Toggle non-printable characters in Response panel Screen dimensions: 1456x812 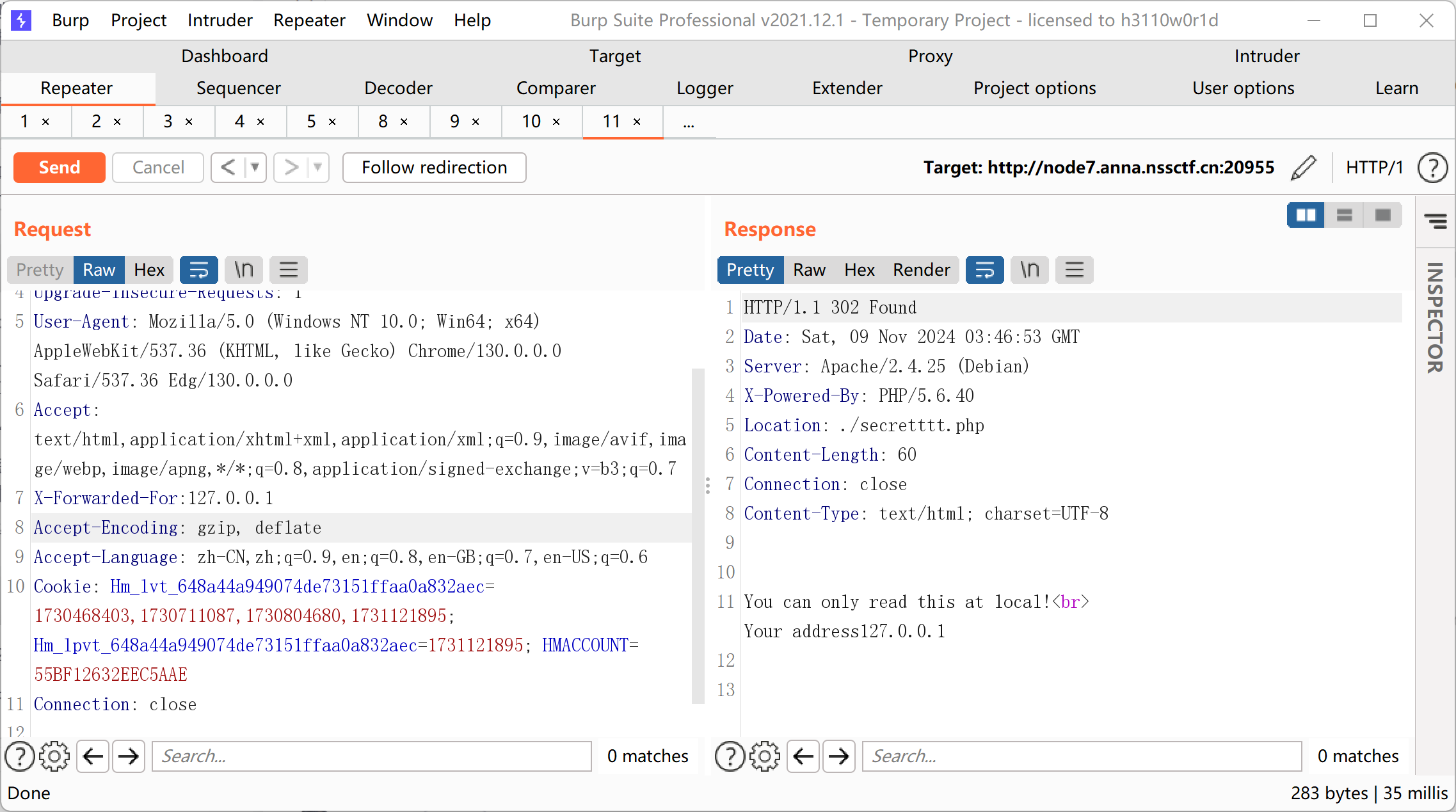pos(1030,270)
